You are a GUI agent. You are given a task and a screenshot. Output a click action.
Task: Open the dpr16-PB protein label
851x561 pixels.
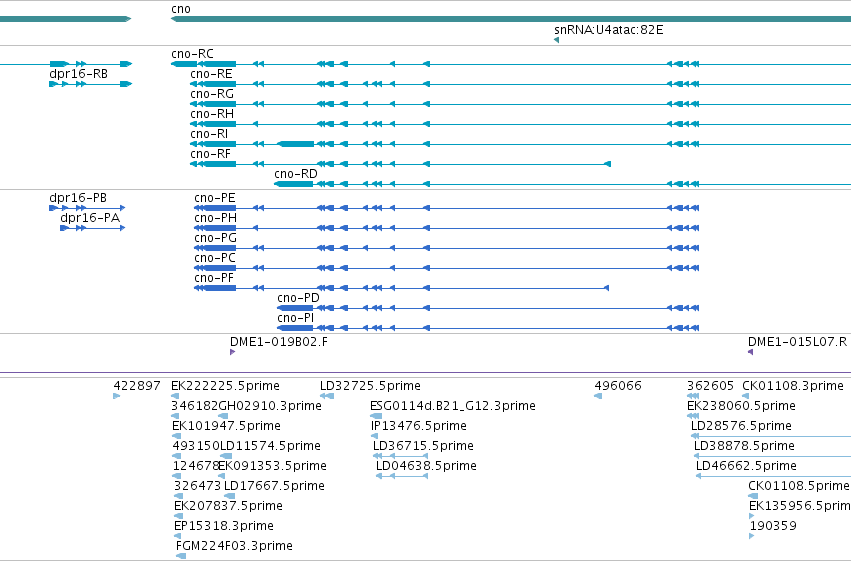coord(78,198)
